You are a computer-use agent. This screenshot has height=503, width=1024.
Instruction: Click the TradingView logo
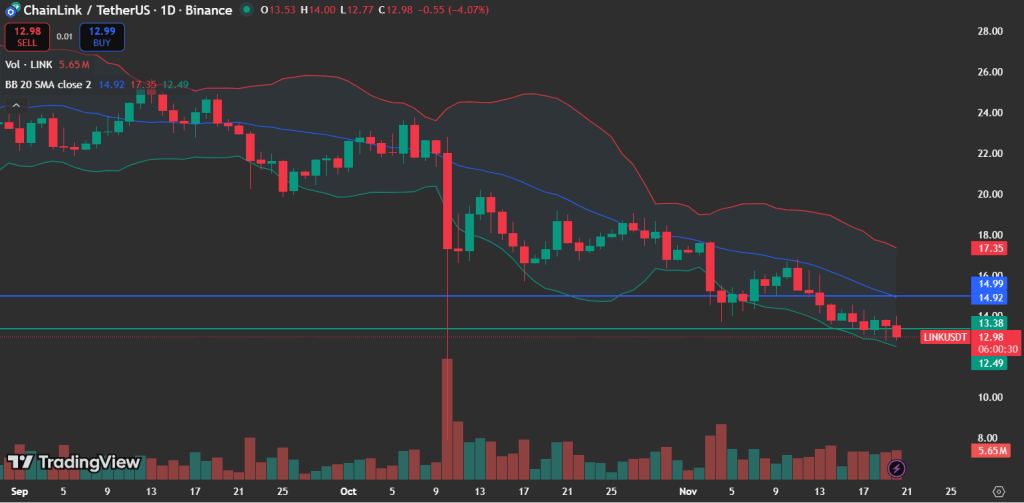click(x=73, y=462)
